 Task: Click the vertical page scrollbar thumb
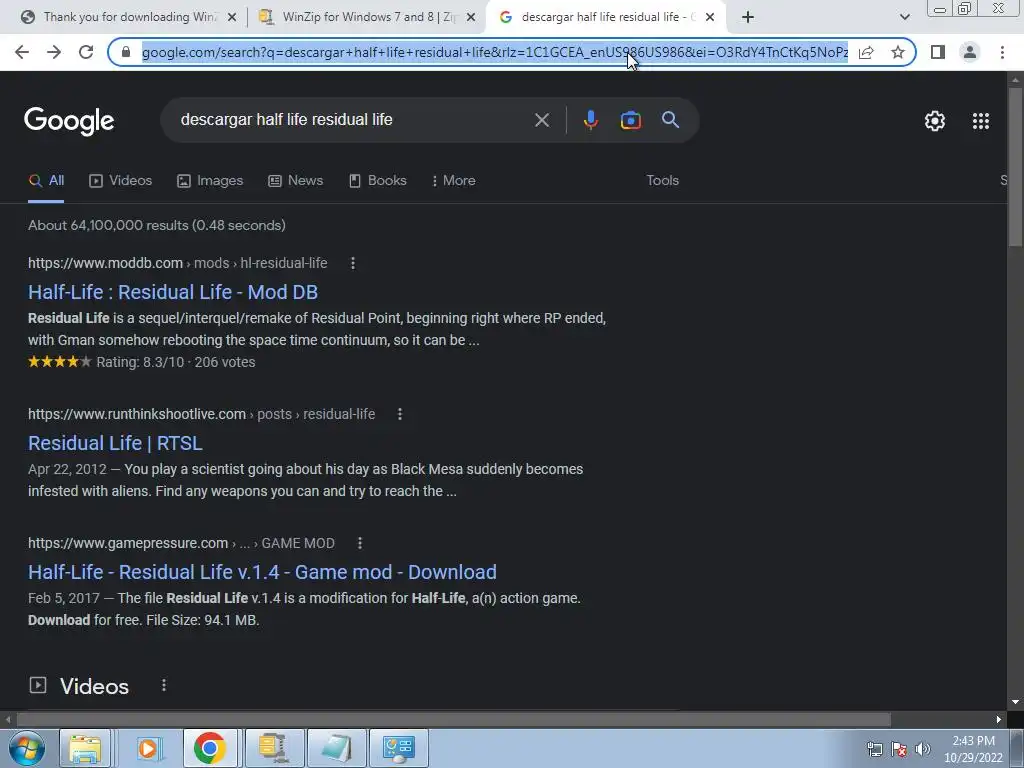(x=1015, y=167)
